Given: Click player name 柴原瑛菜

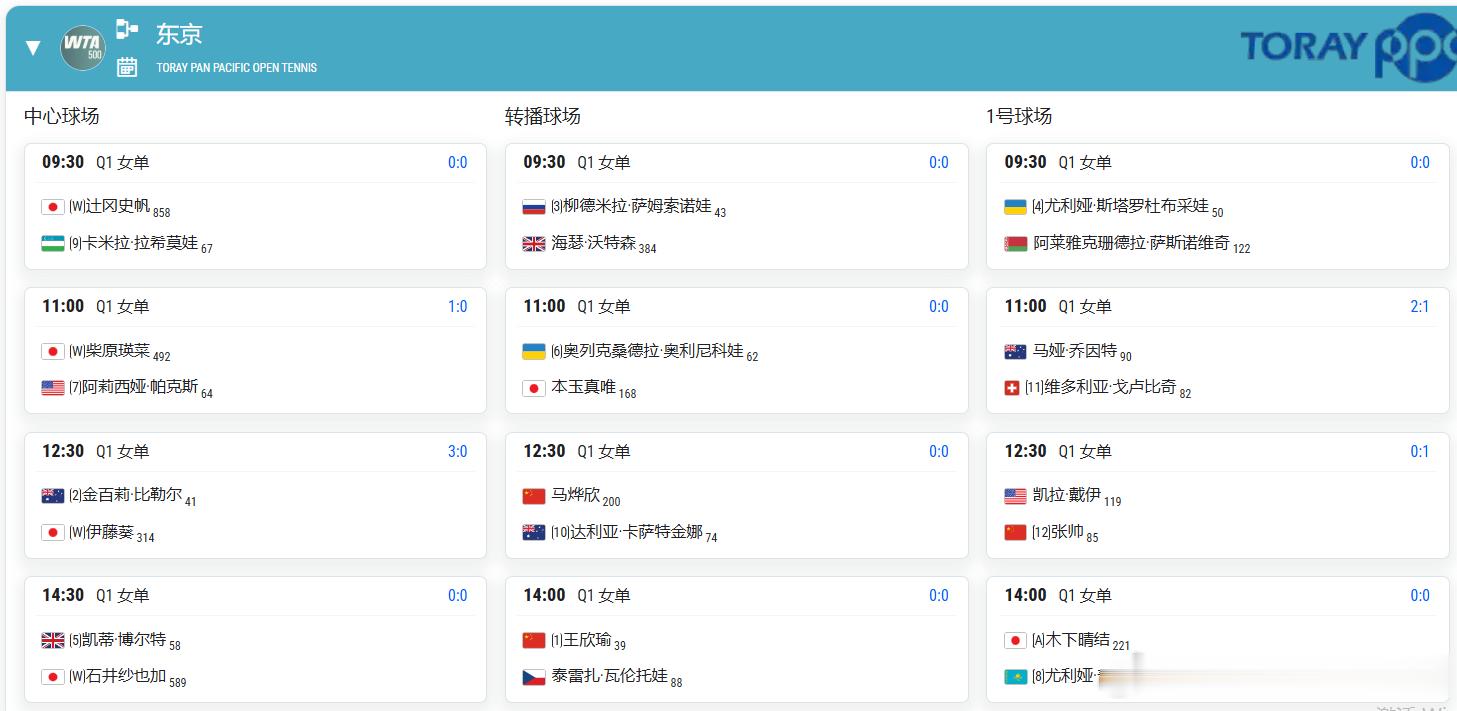Looking at the screenshot, I should (x=118, y=350).
